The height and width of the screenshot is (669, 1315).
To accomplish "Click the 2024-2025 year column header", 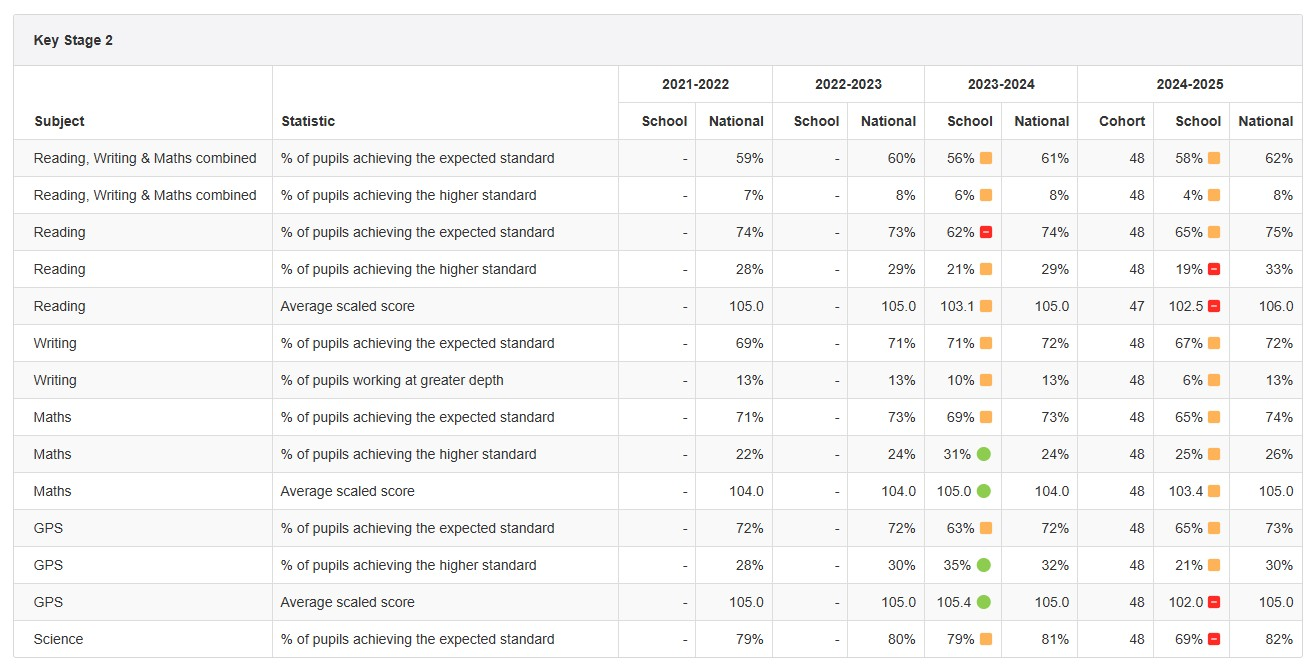I will coord(1189,84).
